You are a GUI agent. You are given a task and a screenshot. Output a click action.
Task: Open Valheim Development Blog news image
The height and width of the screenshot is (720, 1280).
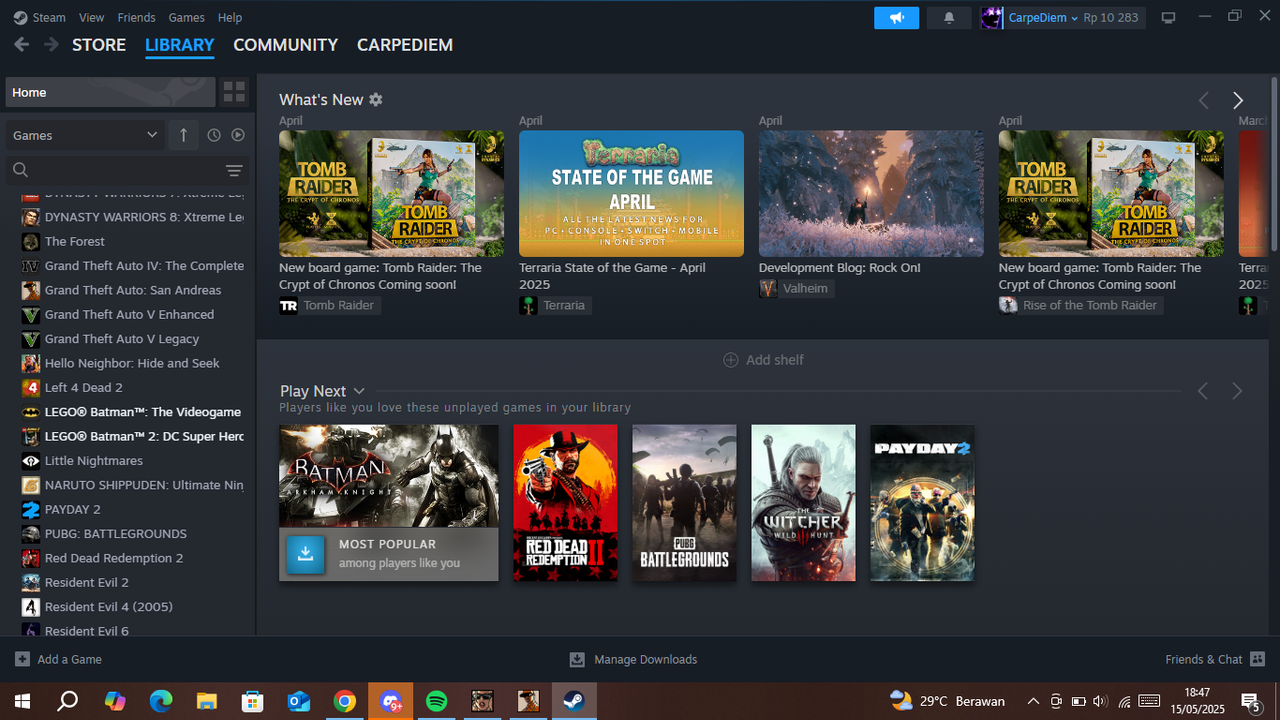tap(871, 193)
